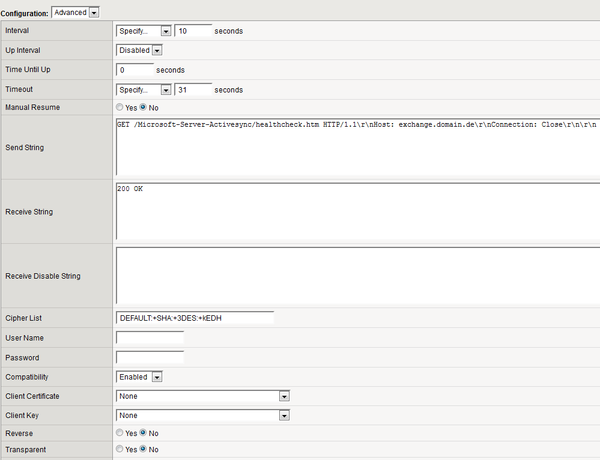Click the Timeout seconds field showing 31
The width and height of the screenshot is (600, 460).
tap(193, 90)
